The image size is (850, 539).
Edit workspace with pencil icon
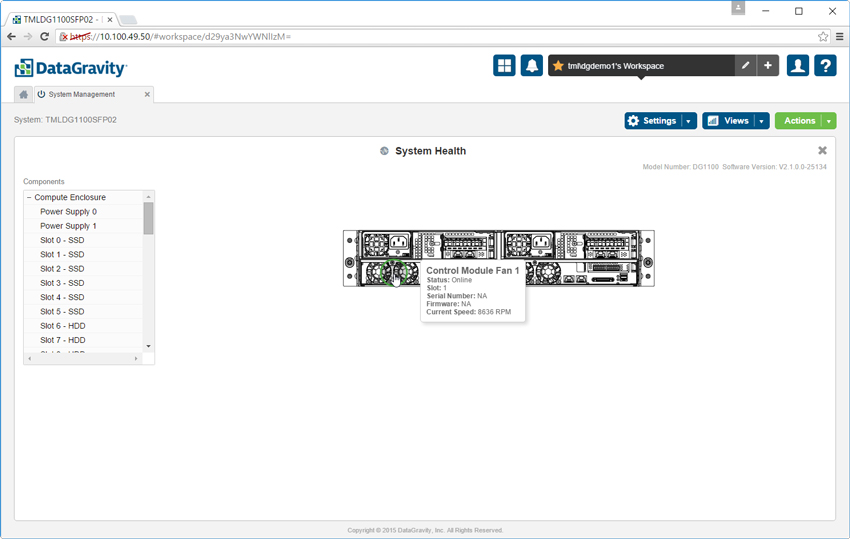coord(745,66)
